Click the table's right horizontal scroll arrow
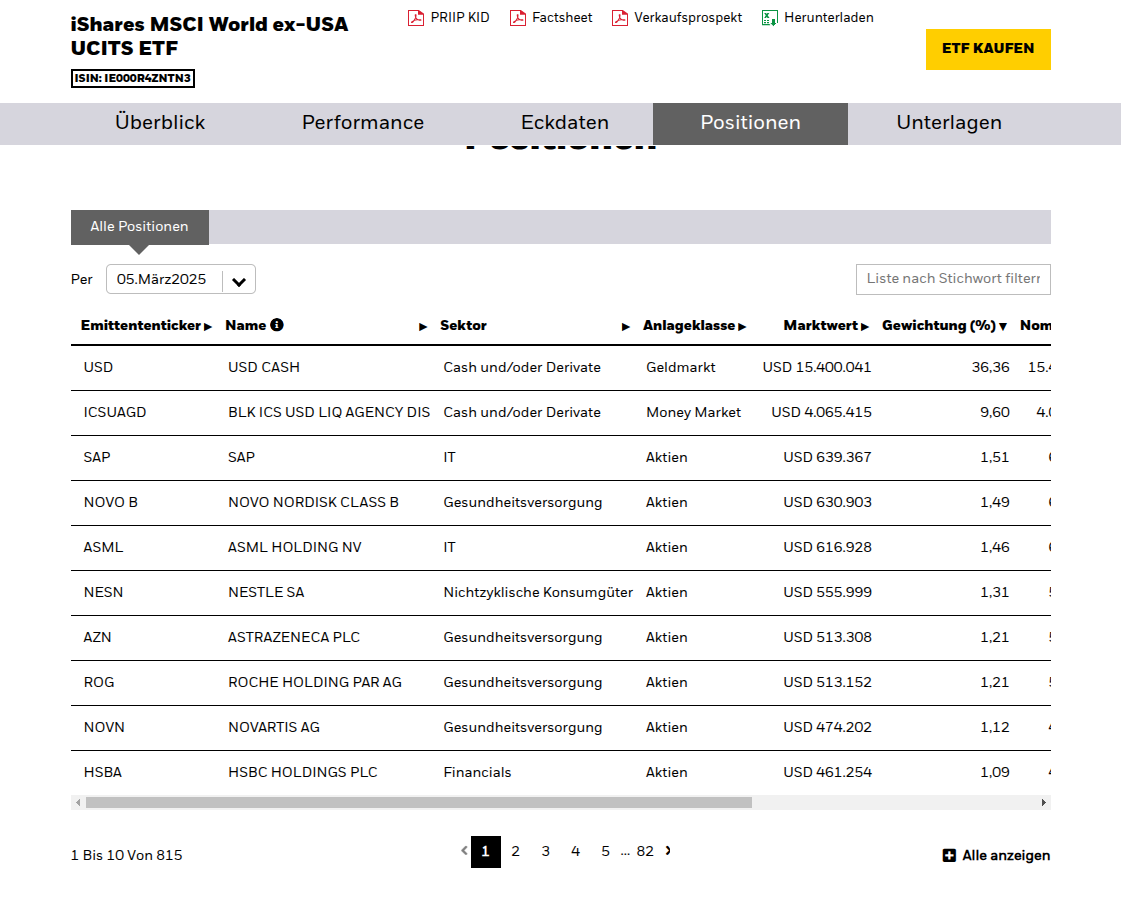The image size is (1121, 897). pos(1044,803)
